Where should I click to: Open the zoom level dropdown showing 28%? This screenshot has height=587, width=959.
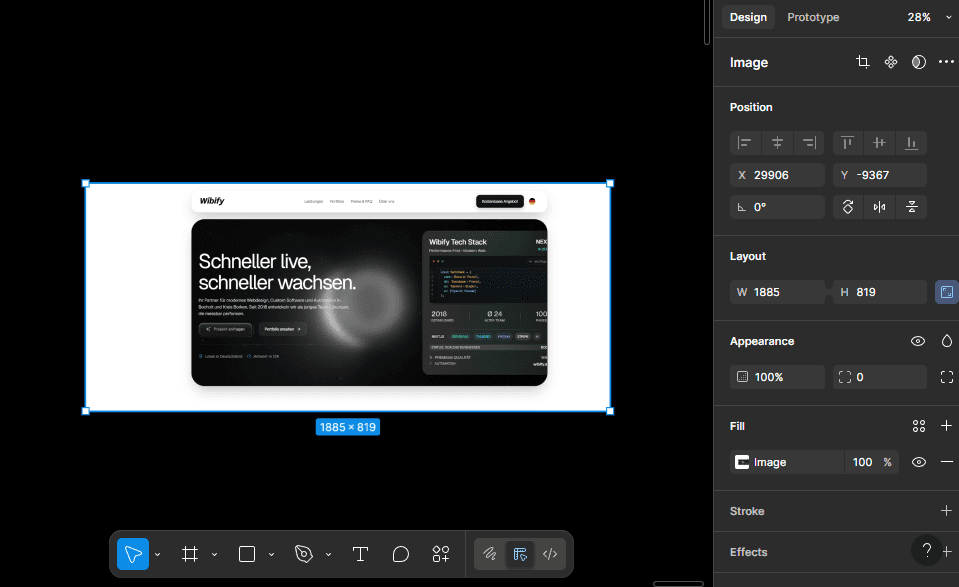(x=929, y=17)
